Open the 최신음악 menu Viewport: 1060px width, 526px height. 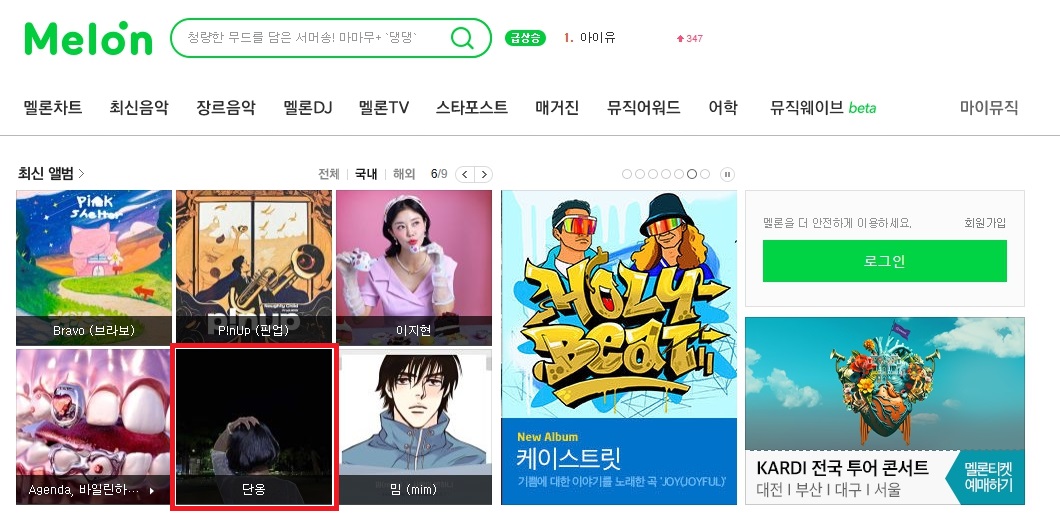click(139, 107)
